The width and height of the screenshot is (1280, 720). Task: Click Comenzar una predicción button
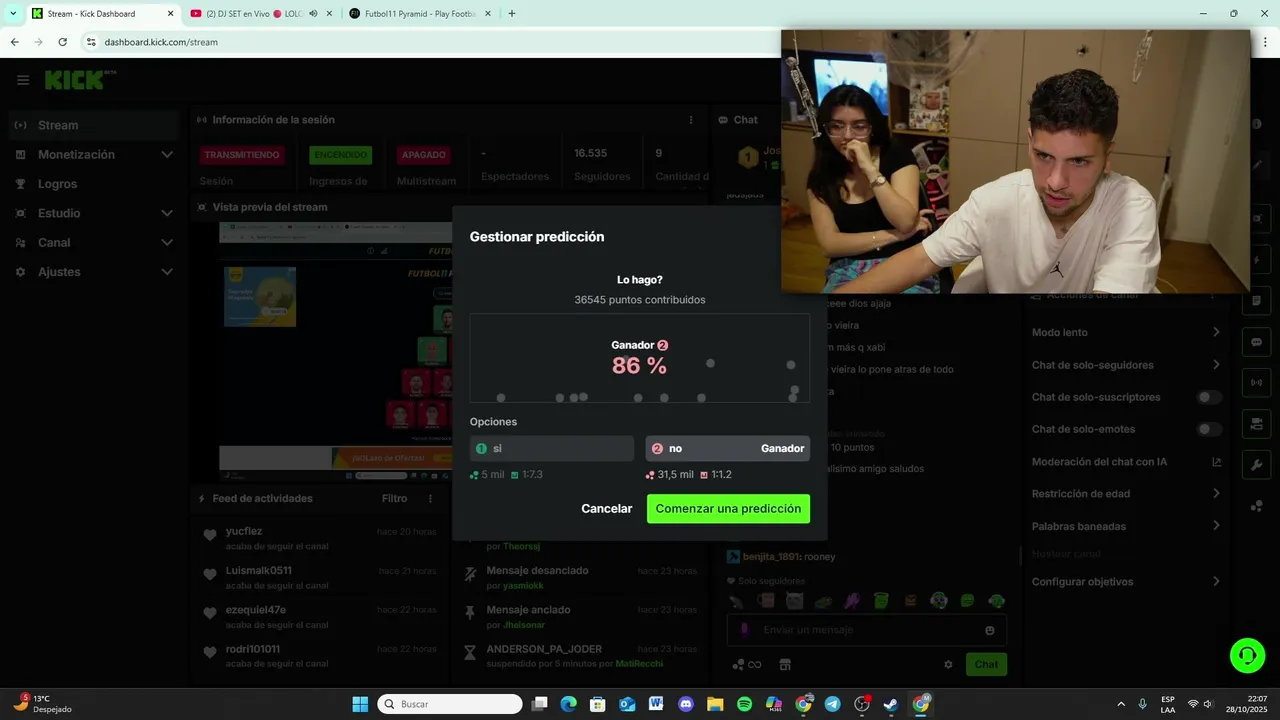coord(728,509)
